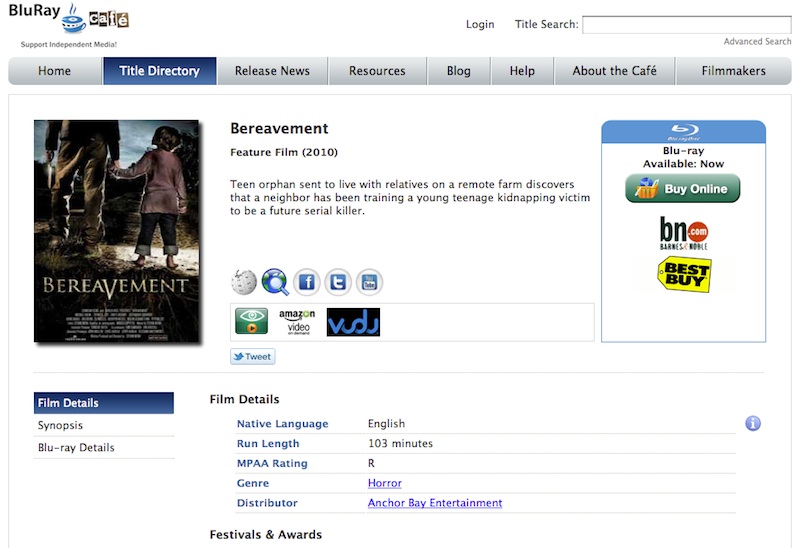Open the film's Facebook page icon

pos(307,283)
